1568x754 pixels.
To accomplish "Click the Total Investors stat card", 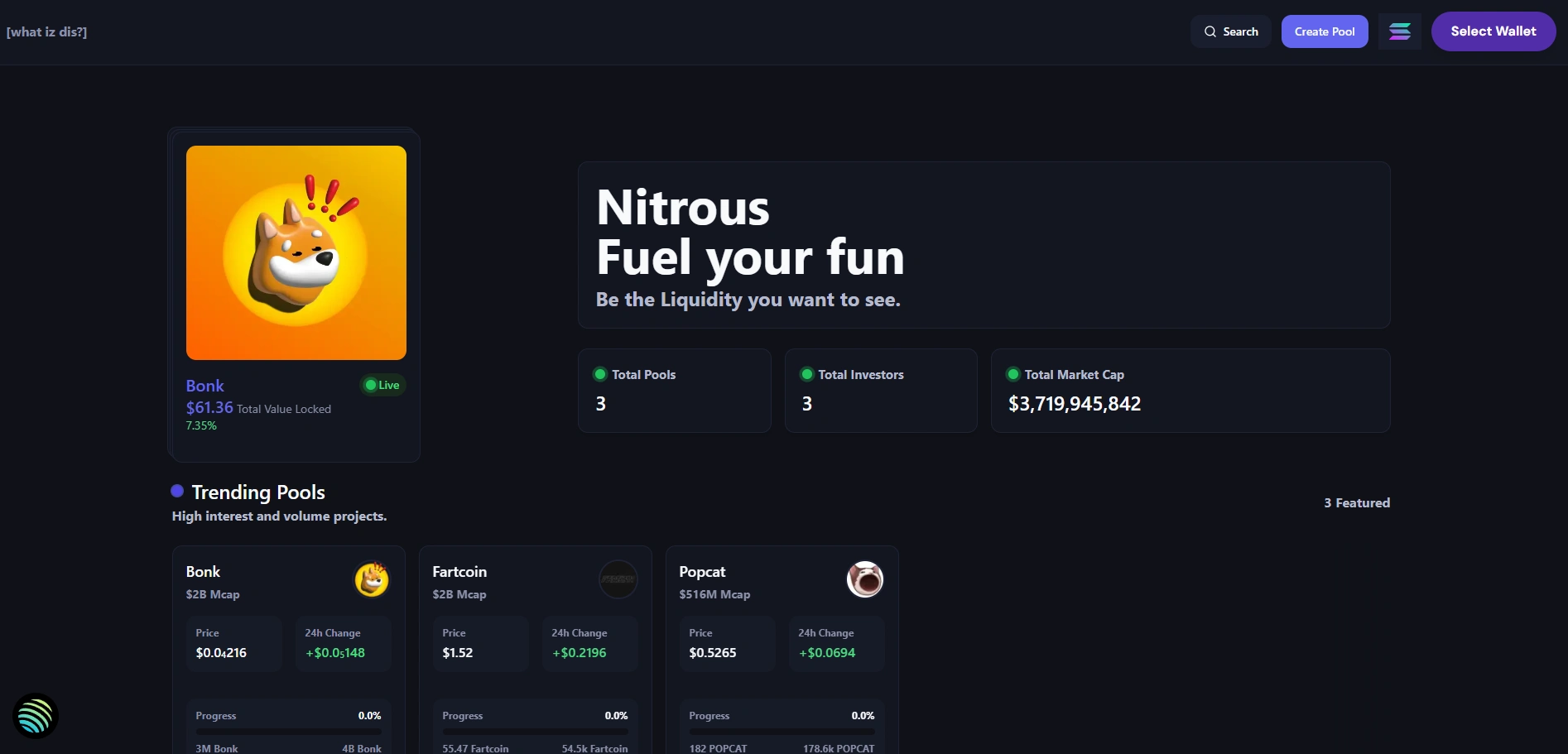I will click(x=881, y=391).
